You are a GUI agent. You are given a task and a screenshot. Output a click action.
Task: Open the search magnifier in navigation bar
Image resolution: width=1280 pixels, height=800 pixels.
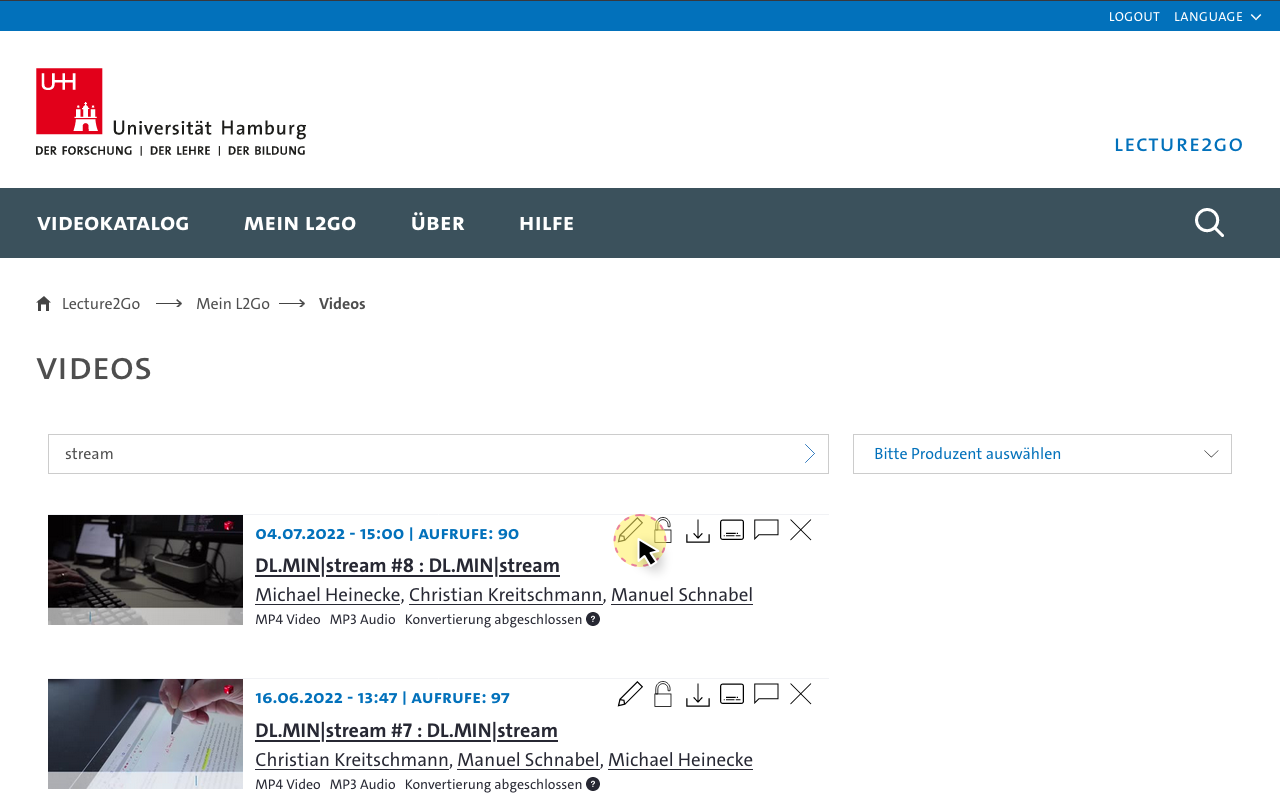tap(1209, 222)
